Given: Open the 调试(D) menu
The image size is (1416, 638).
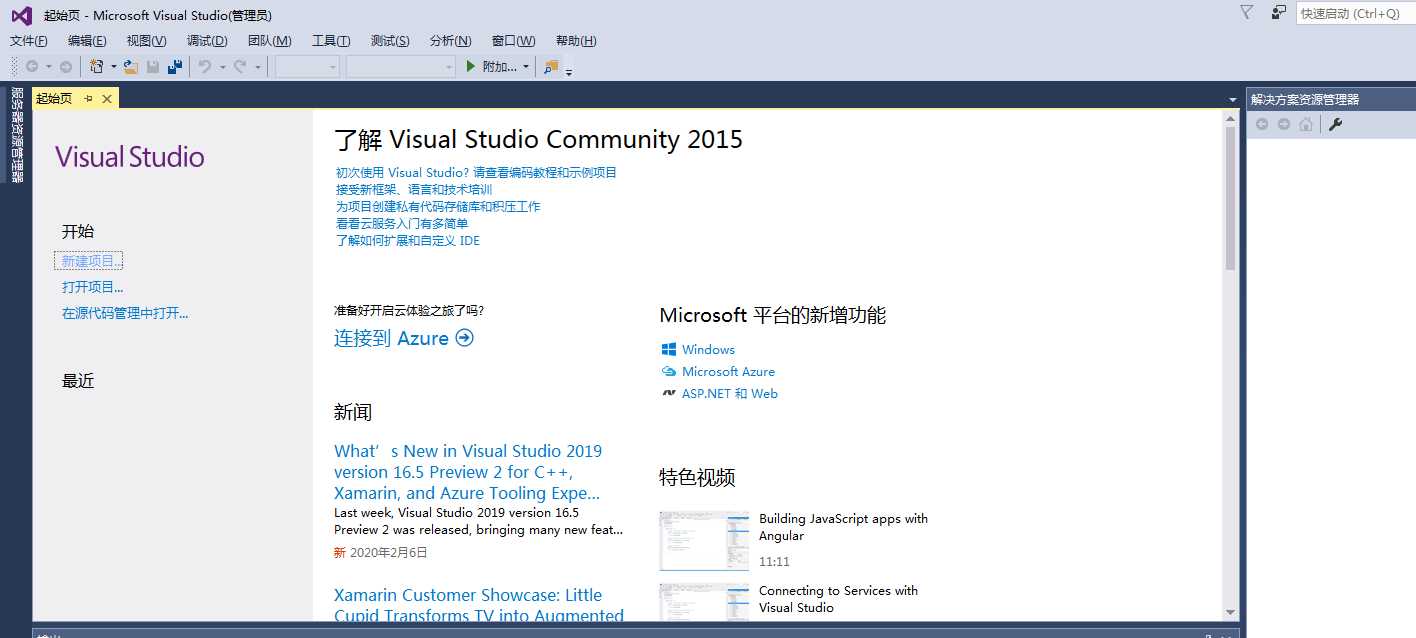Looking at the screenshot, I should (x=207, y=41).
